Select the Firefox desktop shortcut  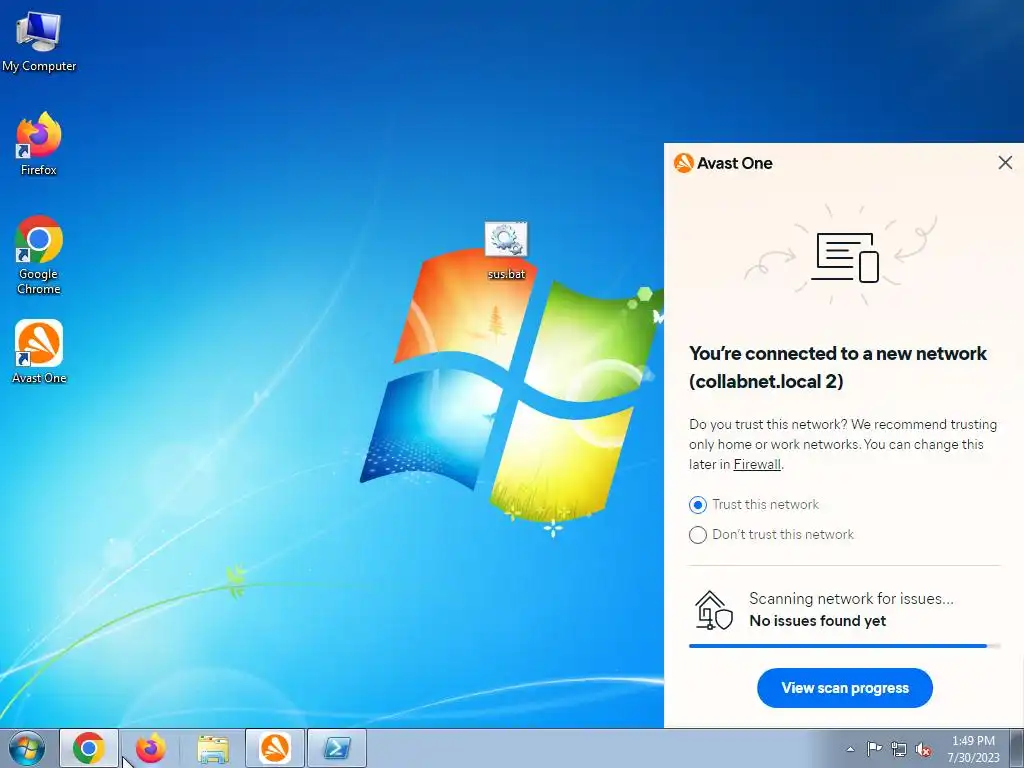pyautogui.click(x=39, y=144)
